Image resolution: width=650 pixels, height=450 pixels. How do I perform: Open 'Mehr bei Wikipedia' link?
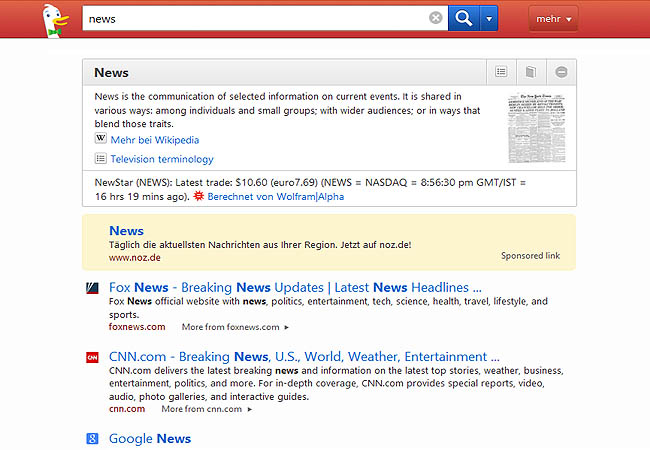point(155,140)
